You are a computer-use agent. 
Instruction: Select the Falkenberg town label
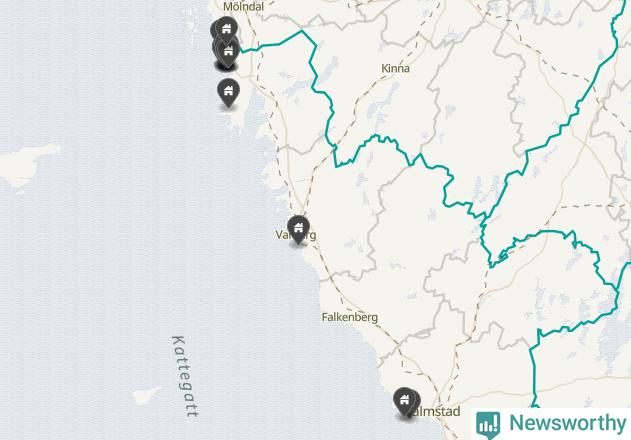pyautogui.click(x=350, y=318)
